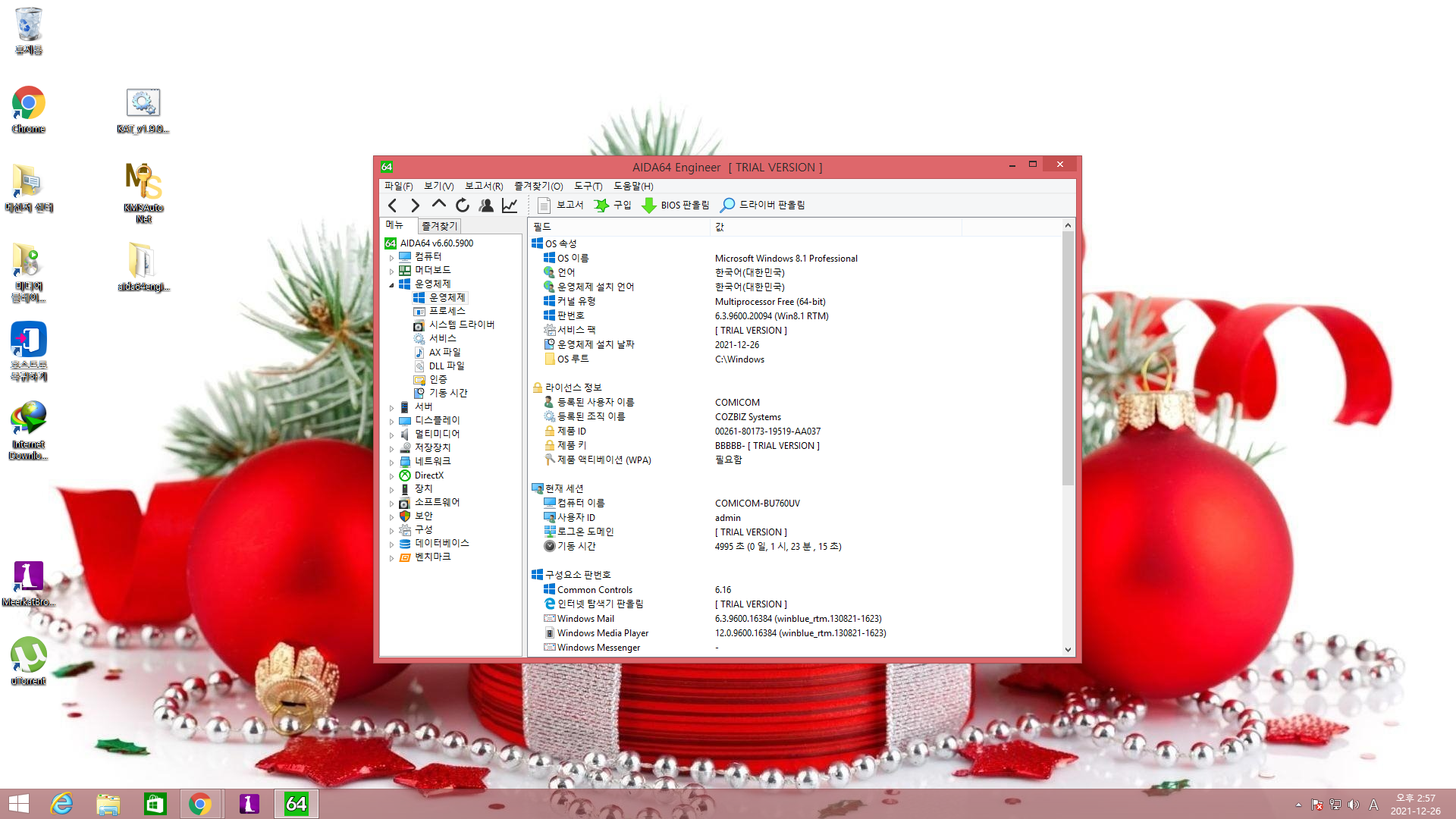
Task: Refresh the page with the circular arrow icon
Action: pyautogui.click(x=462, y=205)
